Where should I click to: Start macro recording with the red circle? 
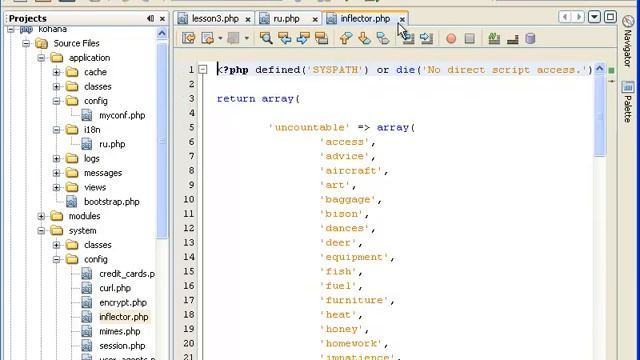point(451,38)
